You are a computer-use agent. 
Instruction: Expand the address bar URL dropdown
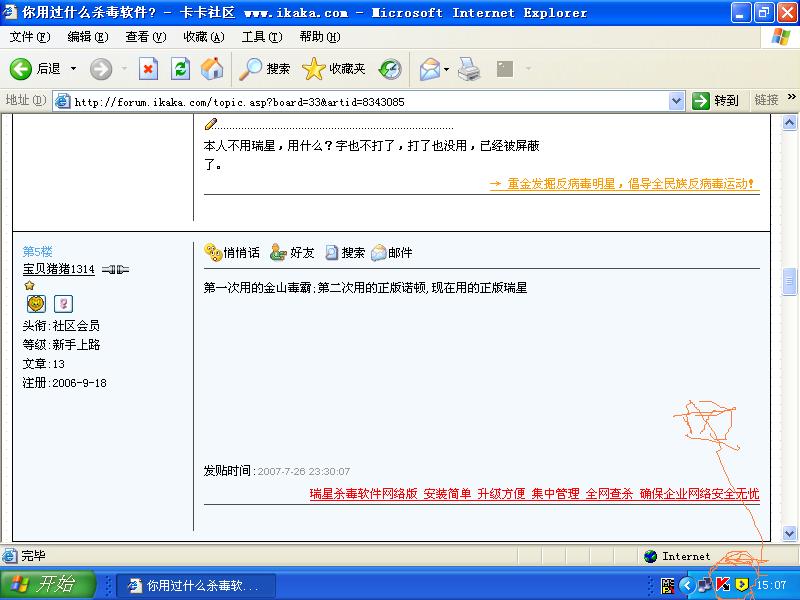(676, 101)
